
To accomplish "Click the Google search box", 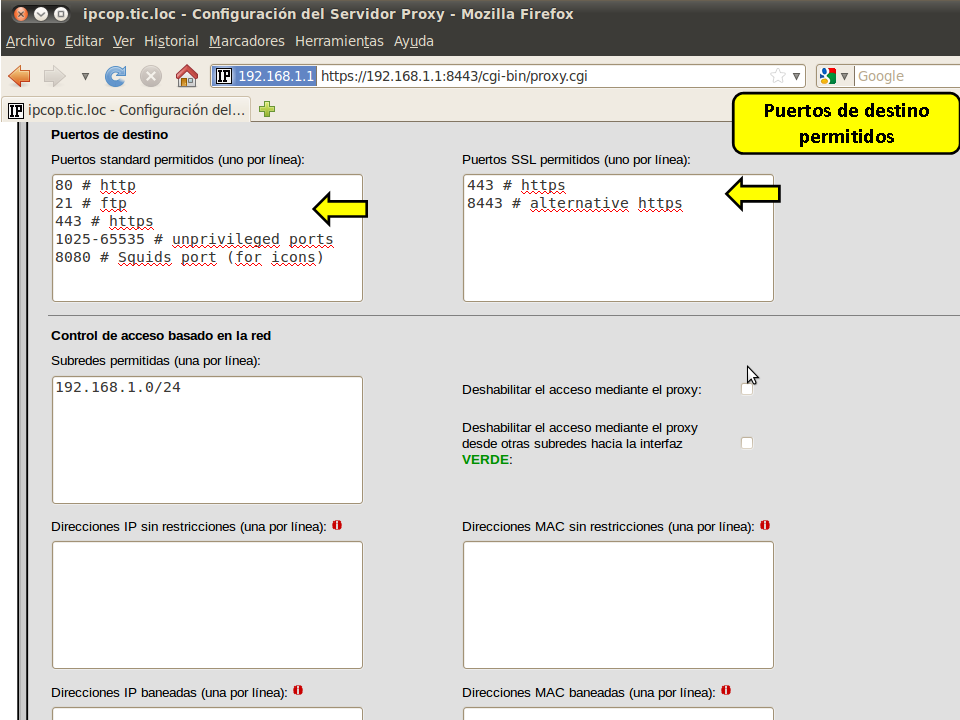I will tap(905, 76).
